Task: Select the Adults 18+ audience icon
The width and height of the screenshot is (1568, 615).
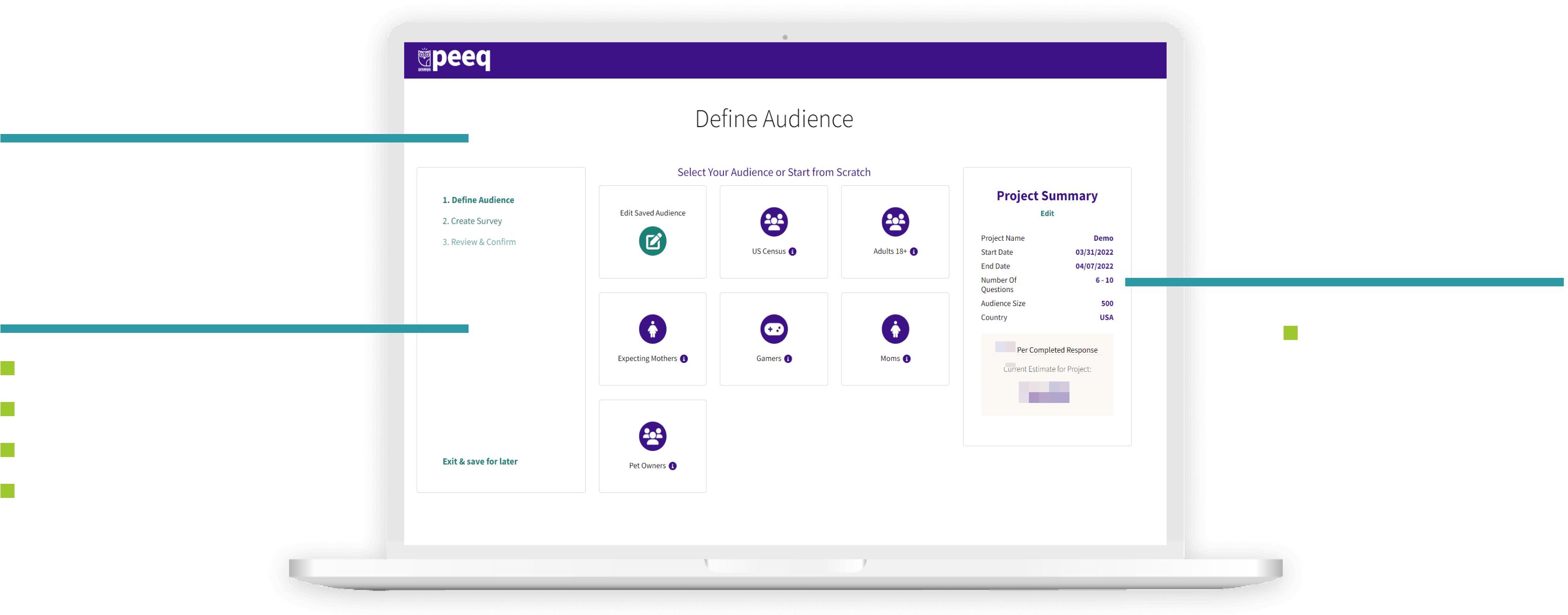Action: pos(895,221)
